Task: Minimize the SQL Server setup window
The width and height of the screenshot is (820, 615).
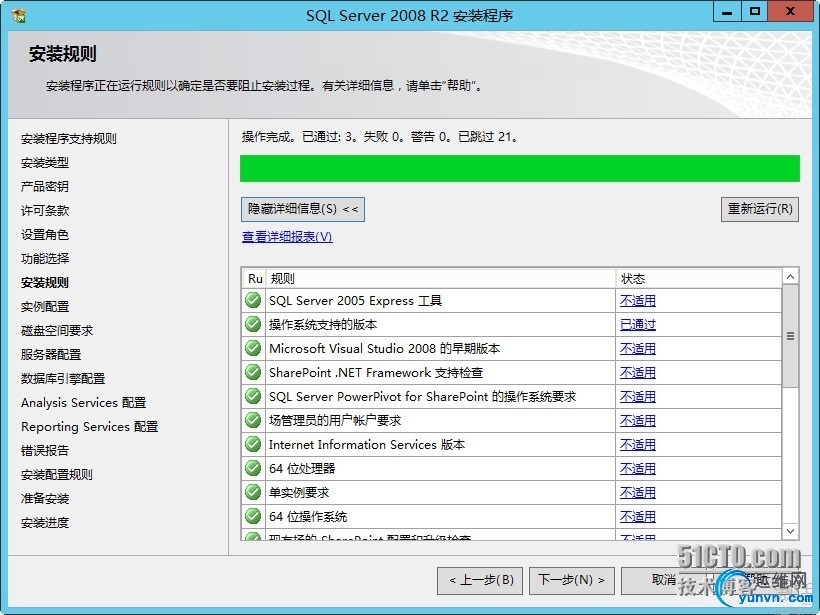Action: pyautogui.click(x=727, y=12)
